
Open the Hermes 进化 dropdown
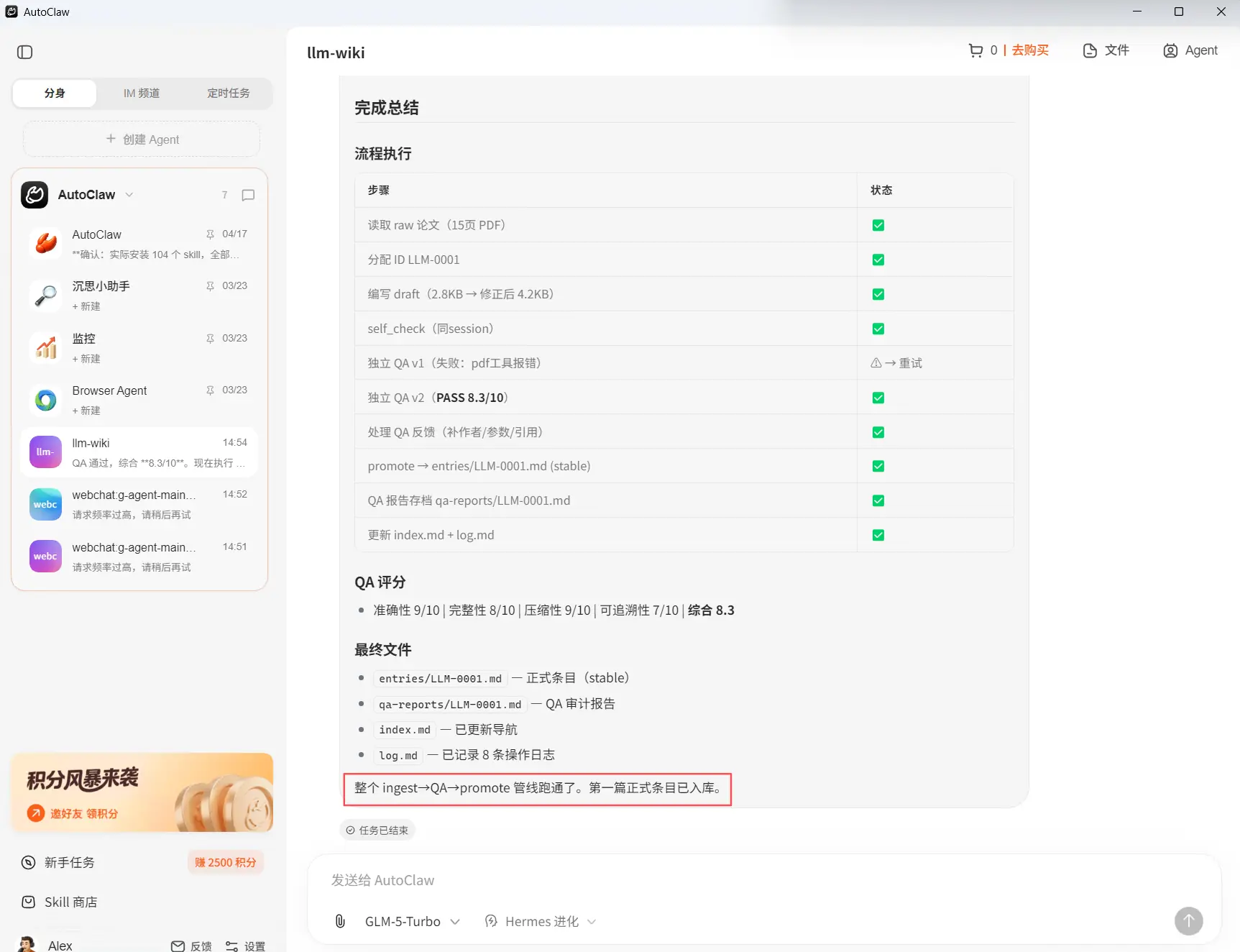(541, 921)
